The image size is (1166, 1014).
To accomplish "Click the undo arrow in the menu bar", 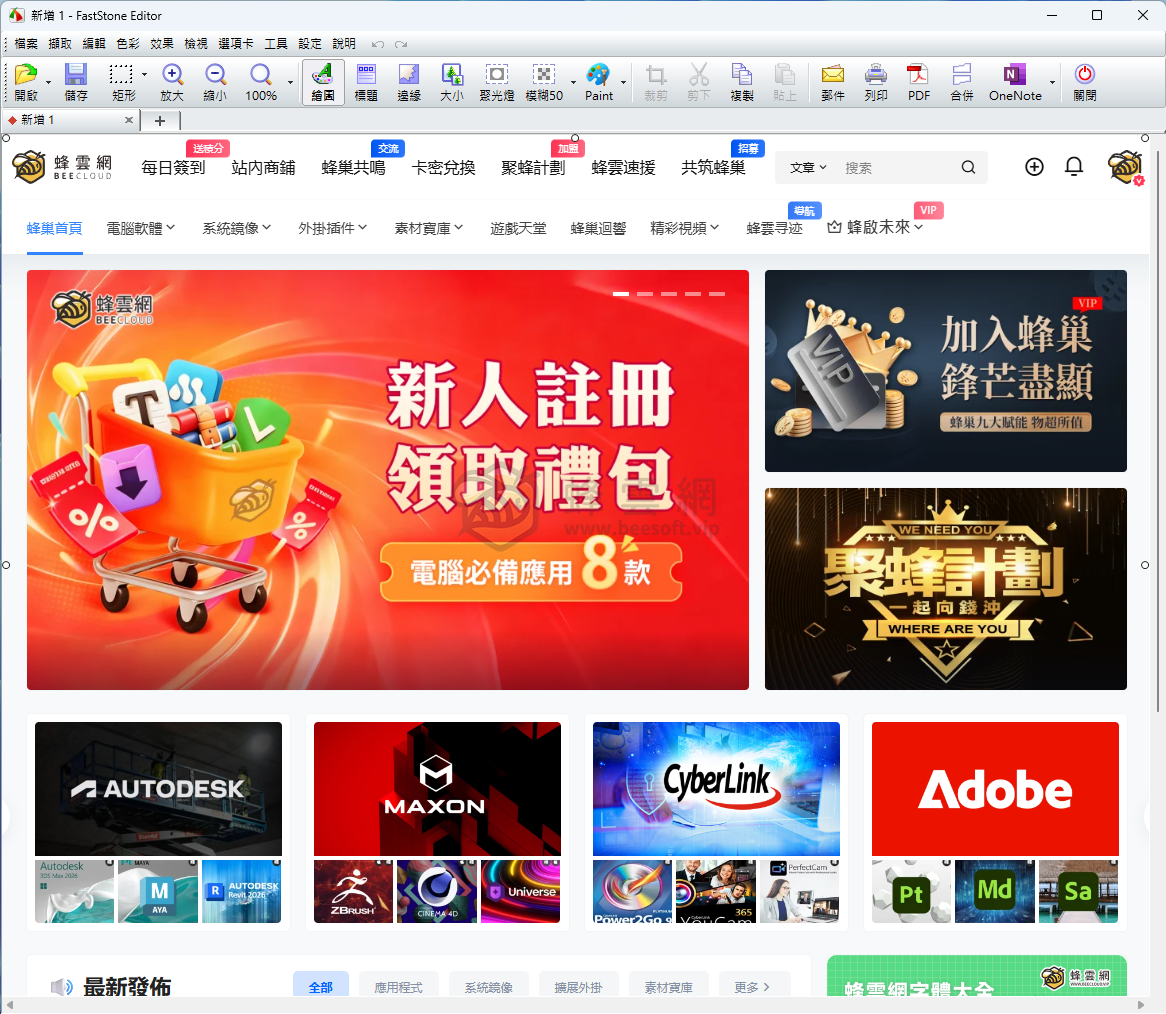I will point(378,45).
